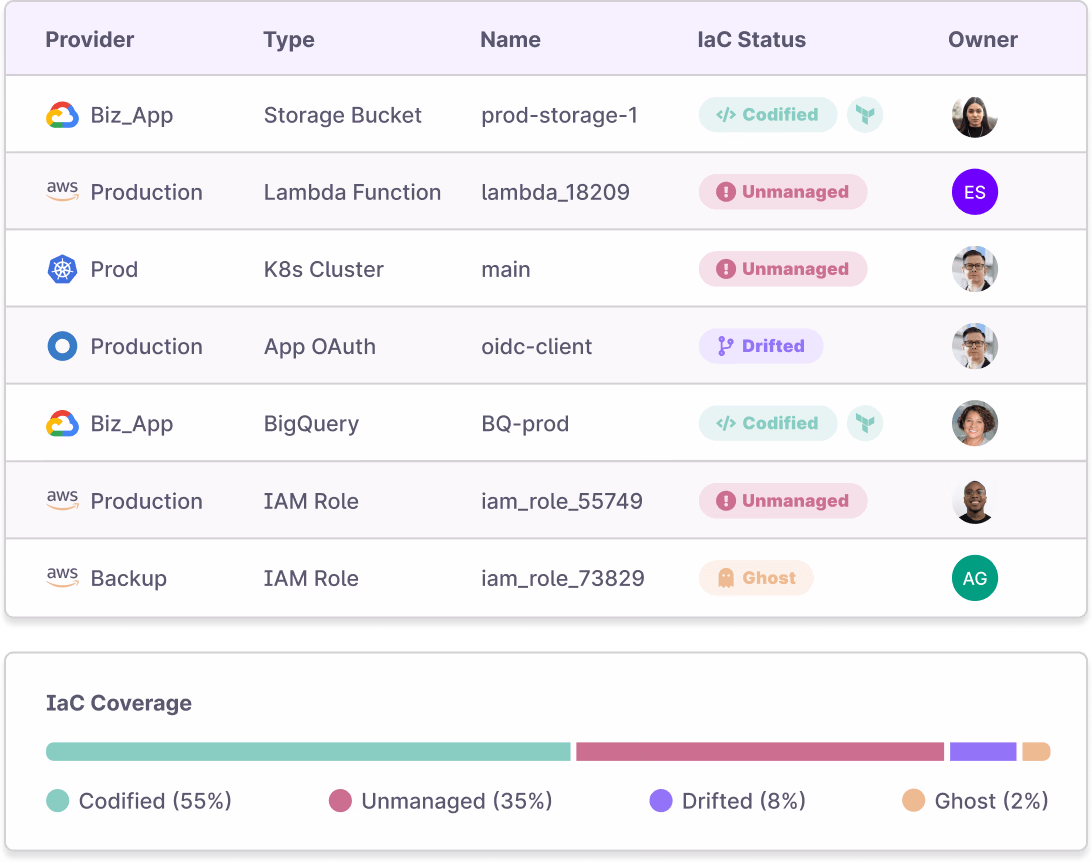This screenshot has height=862, width=1092.
Task: Click the BigQuery type cell
Action: (x=311, y=424)
